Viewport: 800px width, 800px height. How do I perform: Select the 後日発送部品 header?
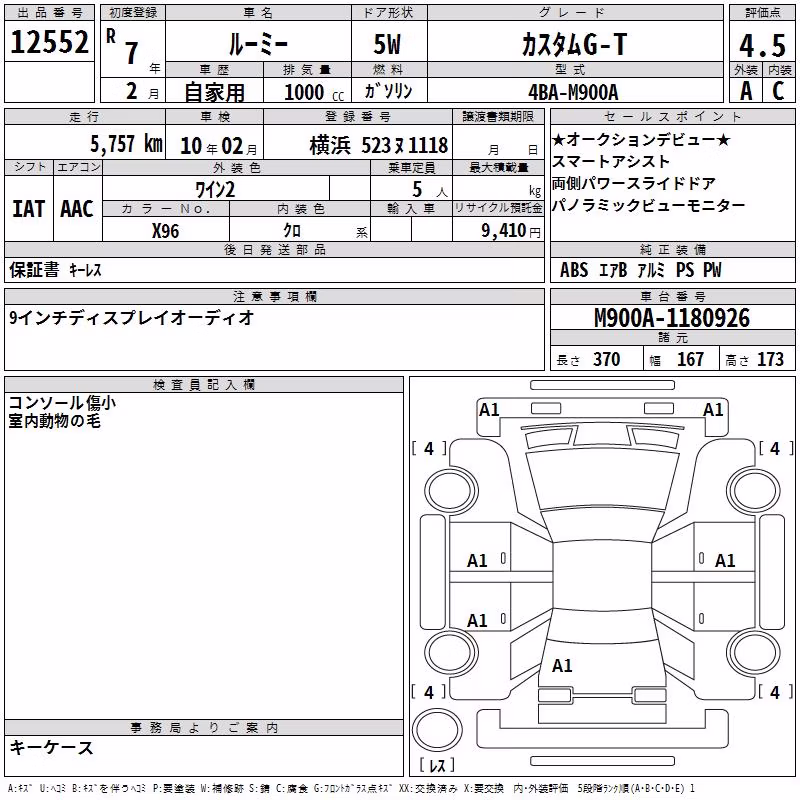[x=274, y=249]
